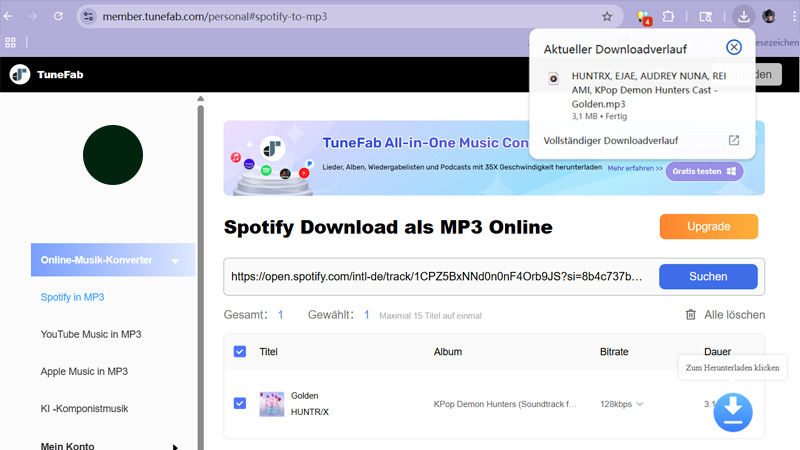Select Apple Music in MP3 sidebar item
This screenshot has height=450, width=800.
coord(84,371)
